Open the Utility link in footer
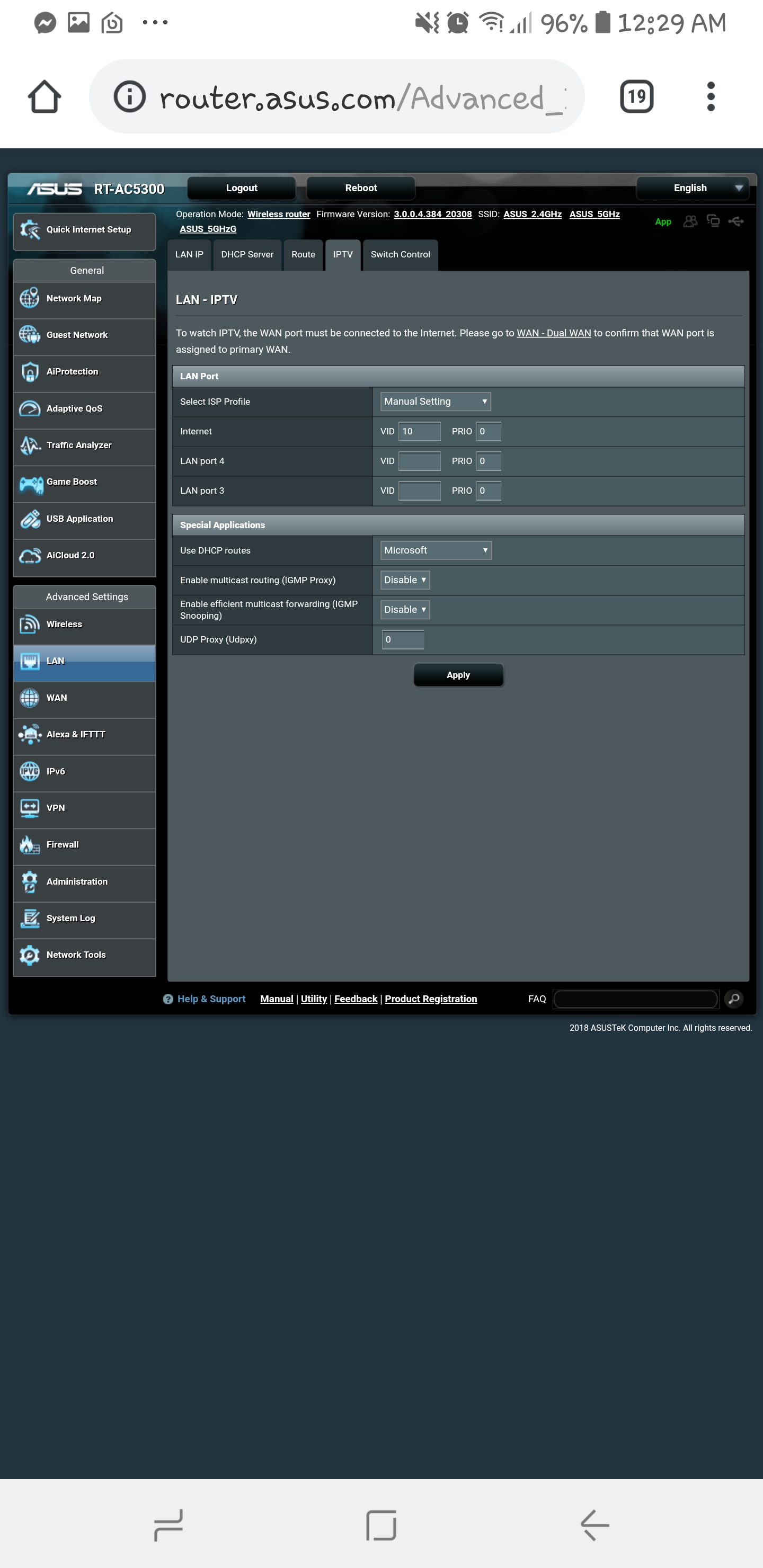The height and width of the screenshot is (1568, 763). point(314,999)
